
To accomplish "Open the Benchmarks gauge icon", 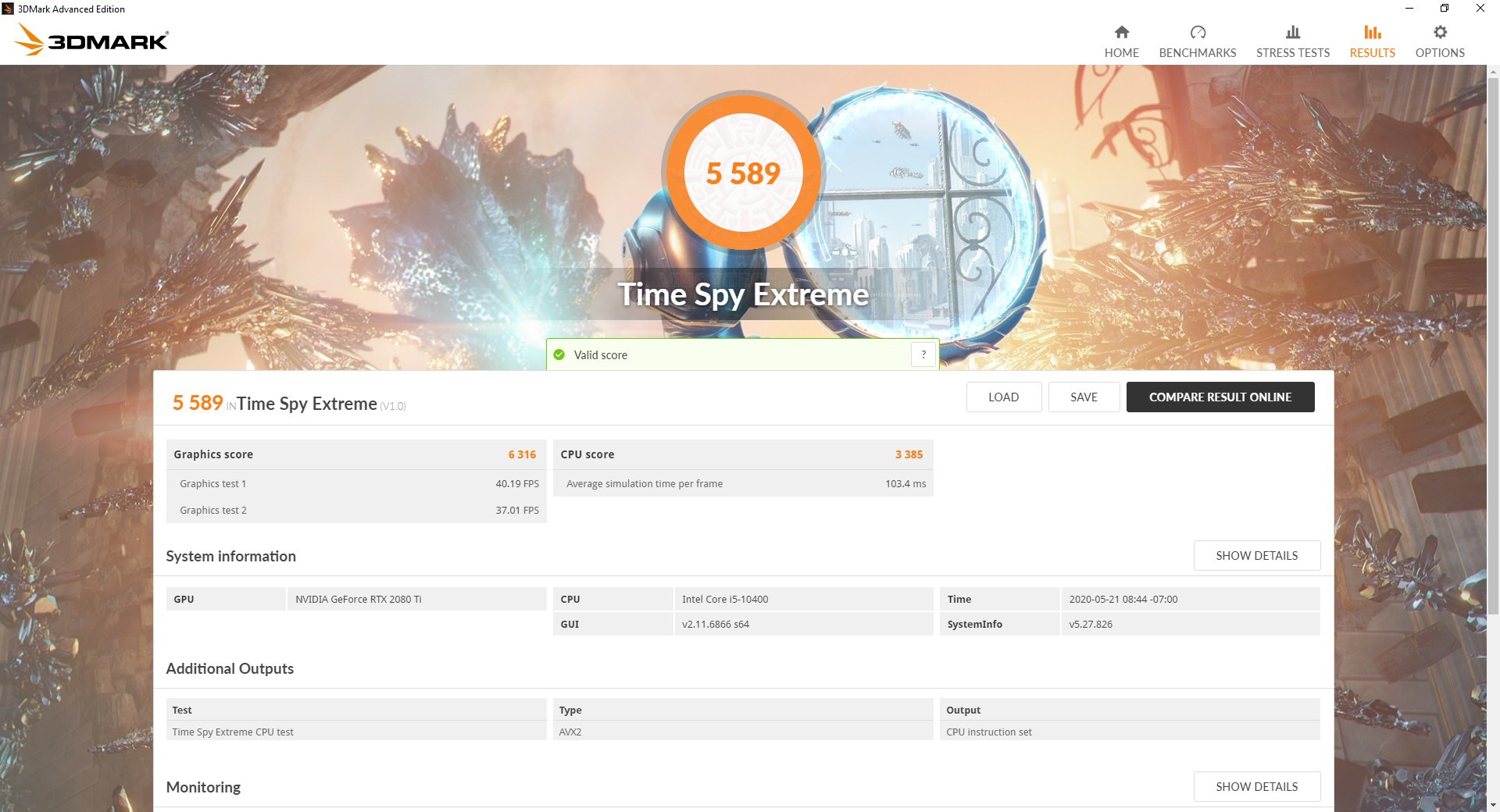I will (1198, 32).
